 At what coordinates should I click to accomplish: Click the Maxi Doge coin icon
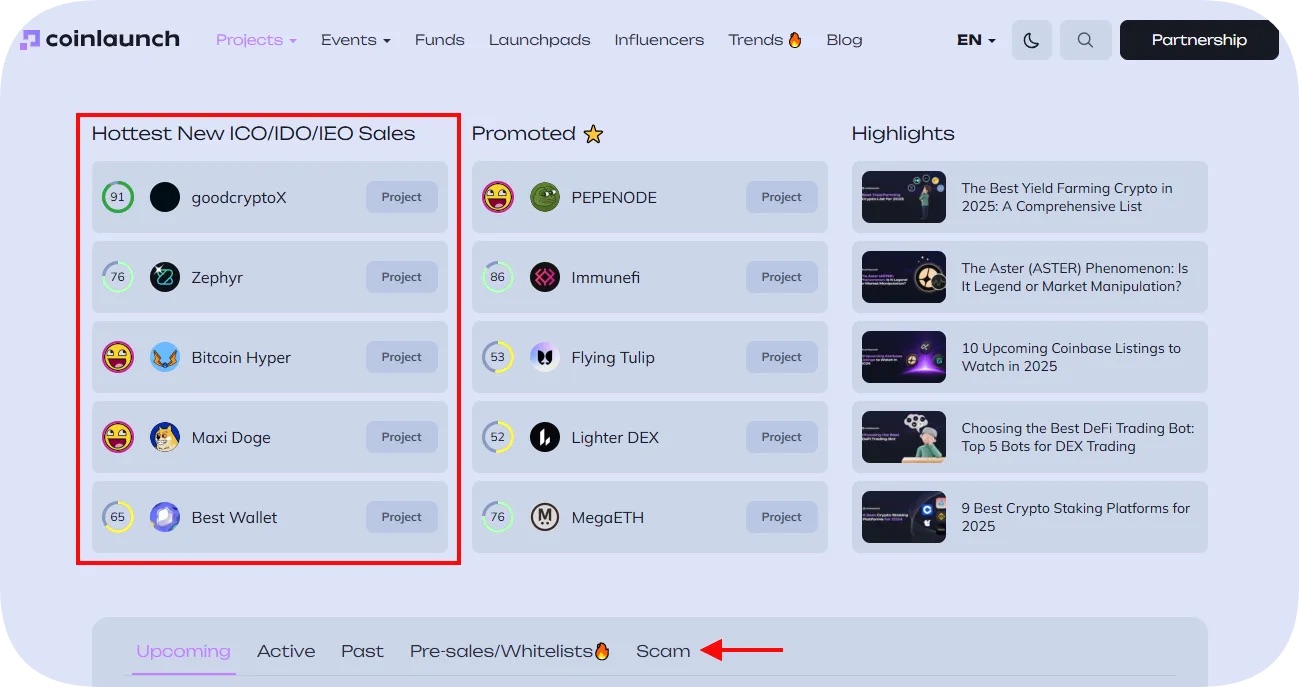coord(165,437)
